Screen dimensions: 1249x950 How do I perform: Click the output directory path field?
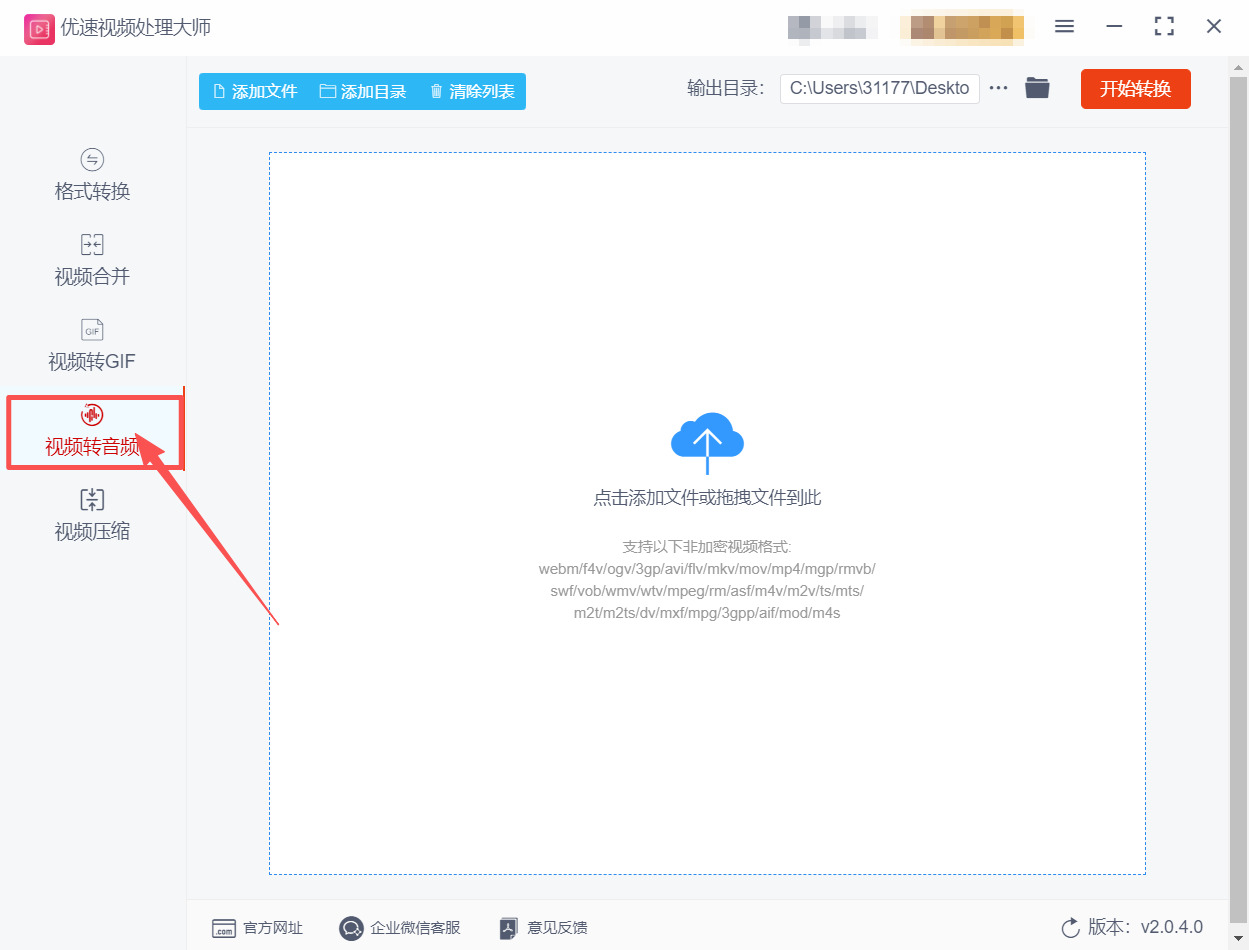(x=880, y=88)
